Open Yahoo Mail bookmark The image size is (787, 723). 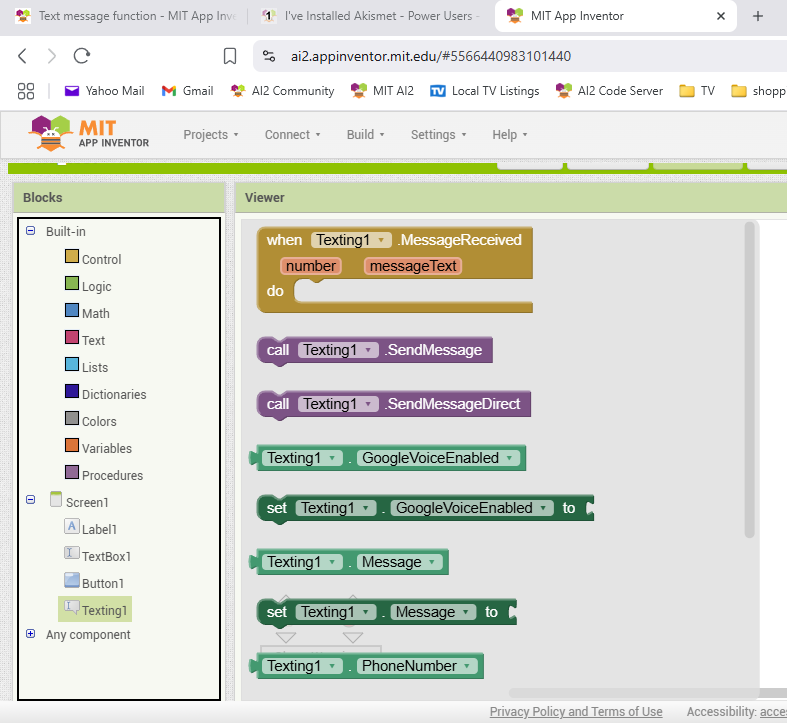coord(104,91)
